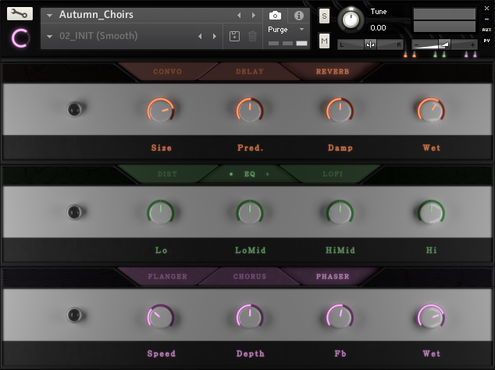The height and width of the screenshot is (370, 495).
Task: Click the aux button on right edge
Action: tap(487, 30)
